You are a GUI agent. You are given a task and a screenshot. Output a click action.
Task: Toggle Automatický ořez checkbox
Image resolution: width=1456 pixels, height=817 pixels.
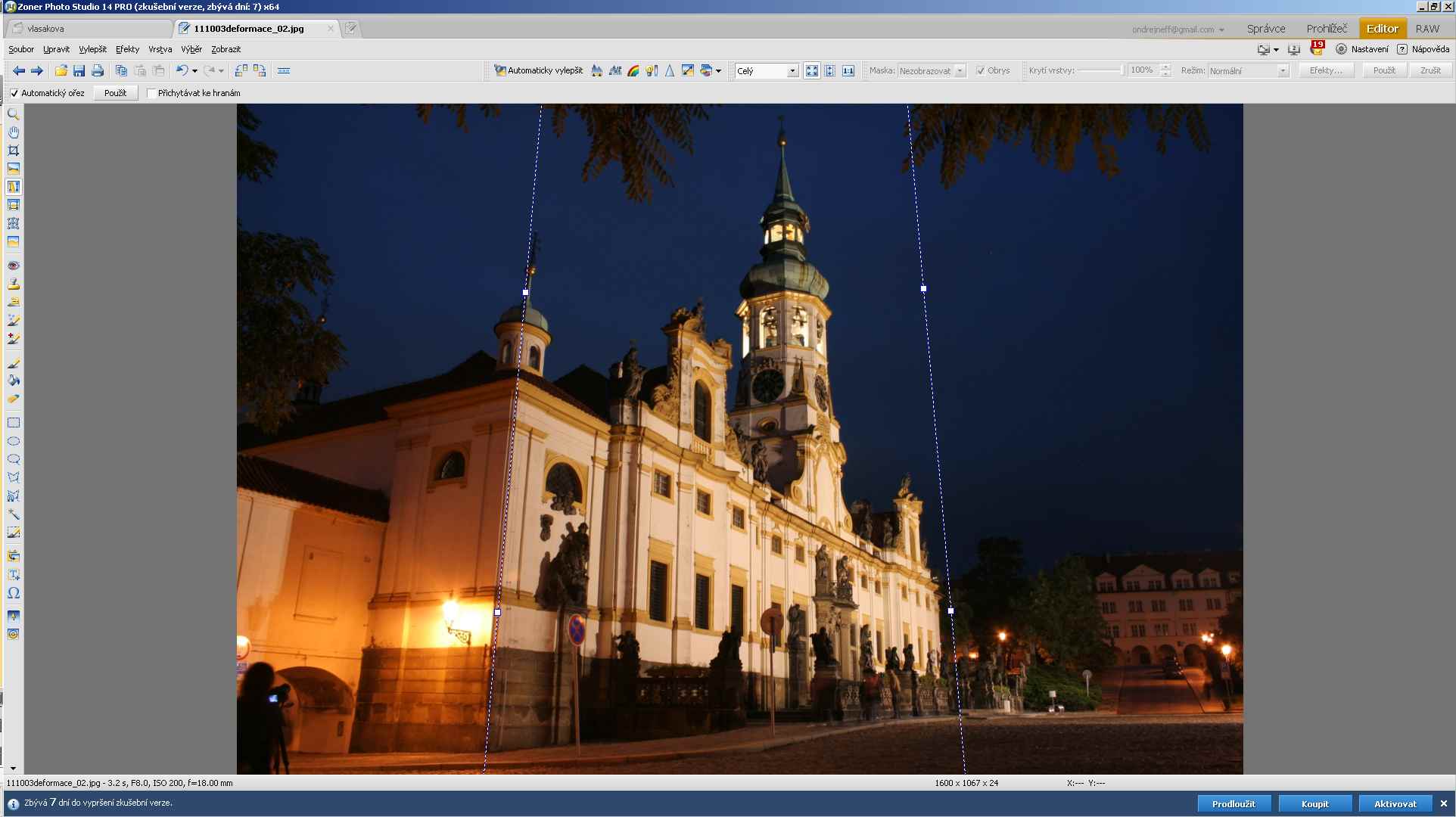tap(14, 93)
